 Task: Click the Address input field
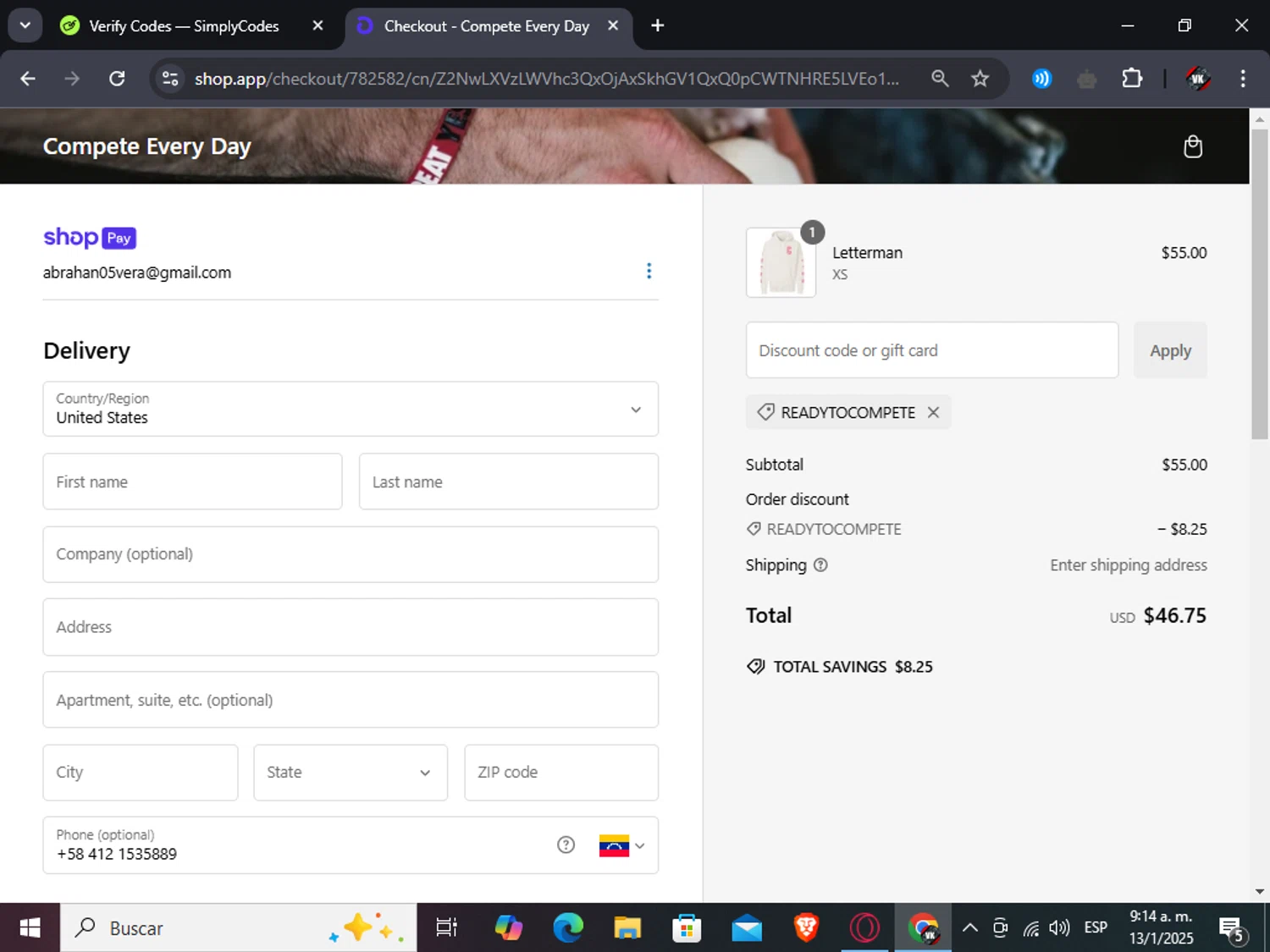point(351,627)
